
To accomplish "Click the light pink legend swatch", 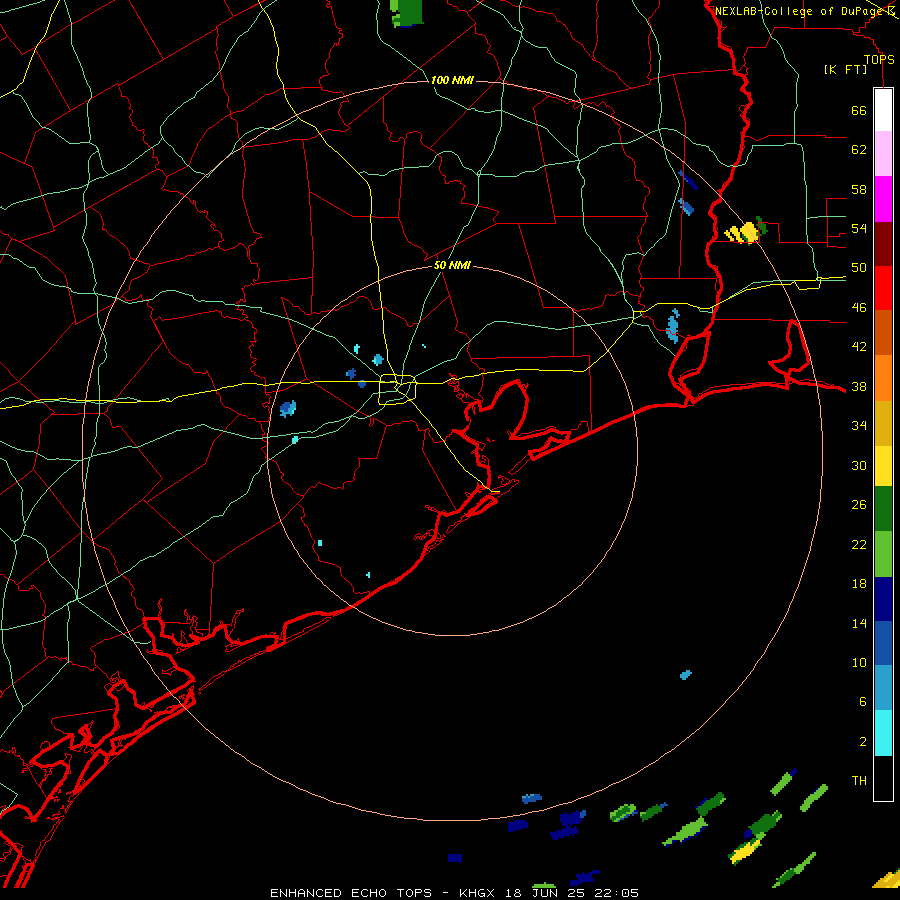I will coord(883,153).
